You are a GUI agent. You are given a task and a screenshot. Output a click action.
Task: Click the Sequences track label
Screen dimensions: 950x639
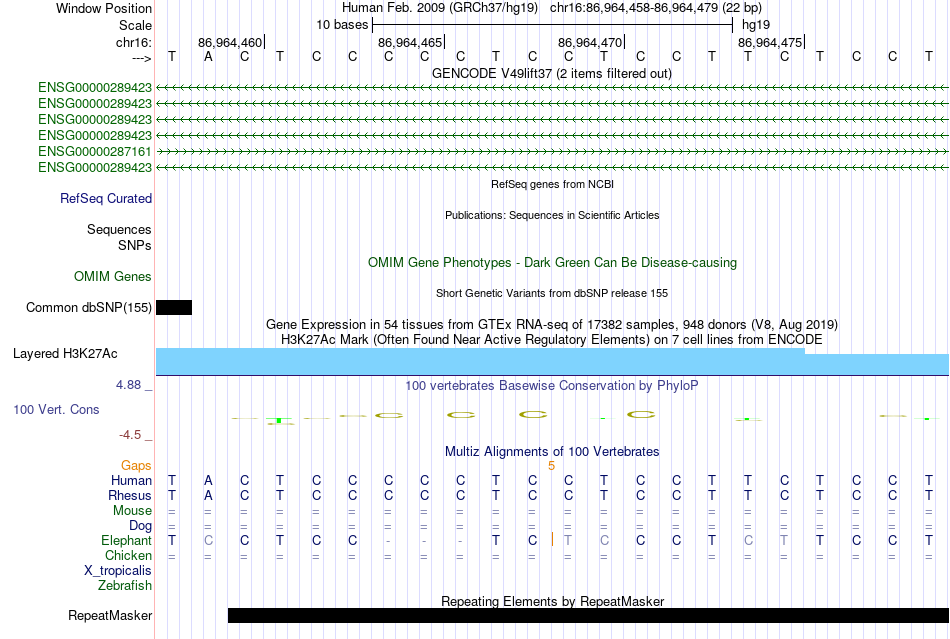119,230
